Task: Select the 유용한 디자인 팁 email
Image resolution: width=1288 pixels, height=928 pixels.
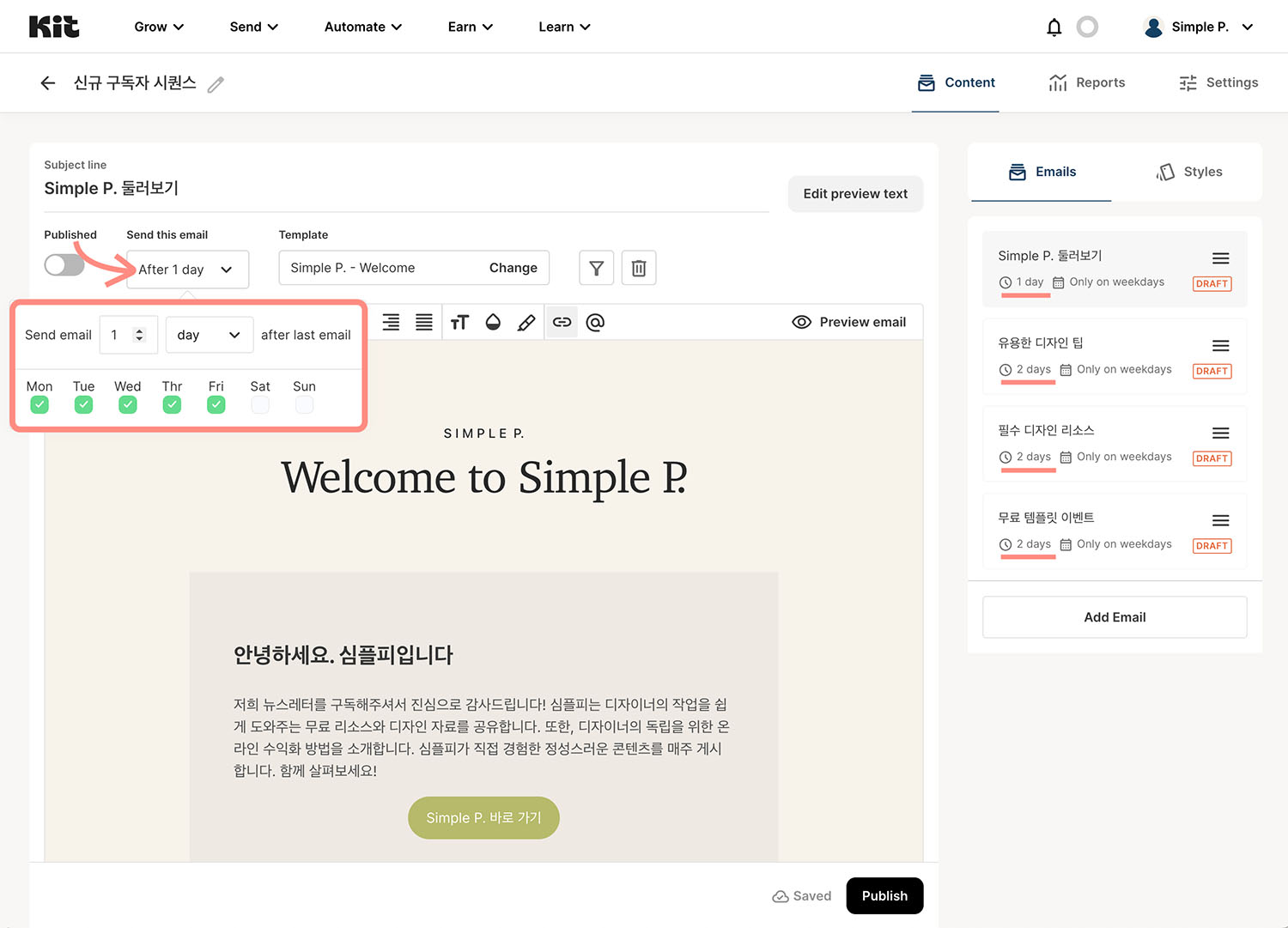Action: (1115, 356)
